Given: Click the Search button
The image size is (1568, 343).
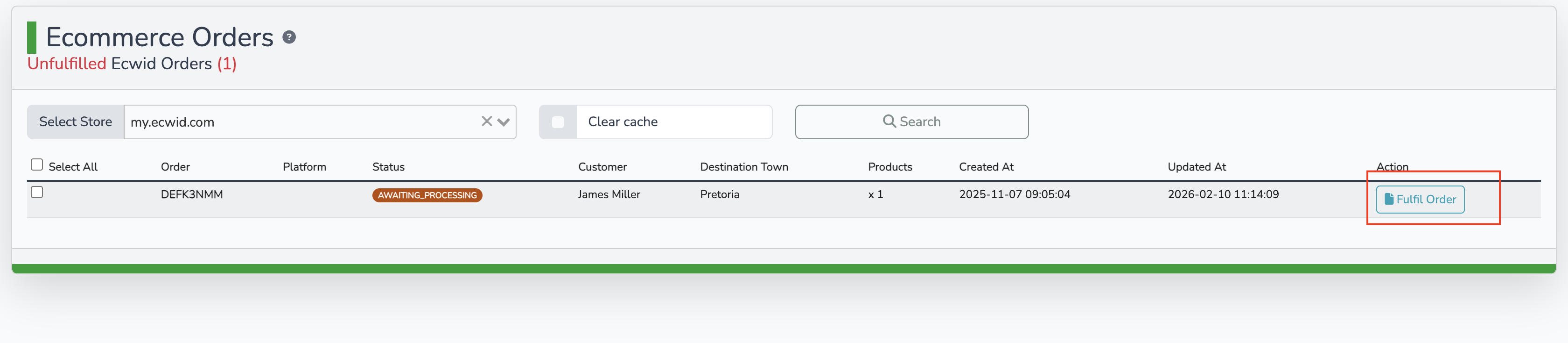Looking at the screenshot, I should (x=911, y=122).
